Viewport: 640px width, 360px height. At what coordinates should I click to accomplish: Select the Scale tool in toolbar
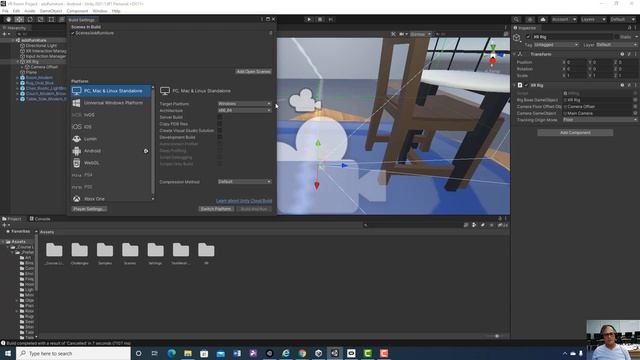(x=40, y=20)
